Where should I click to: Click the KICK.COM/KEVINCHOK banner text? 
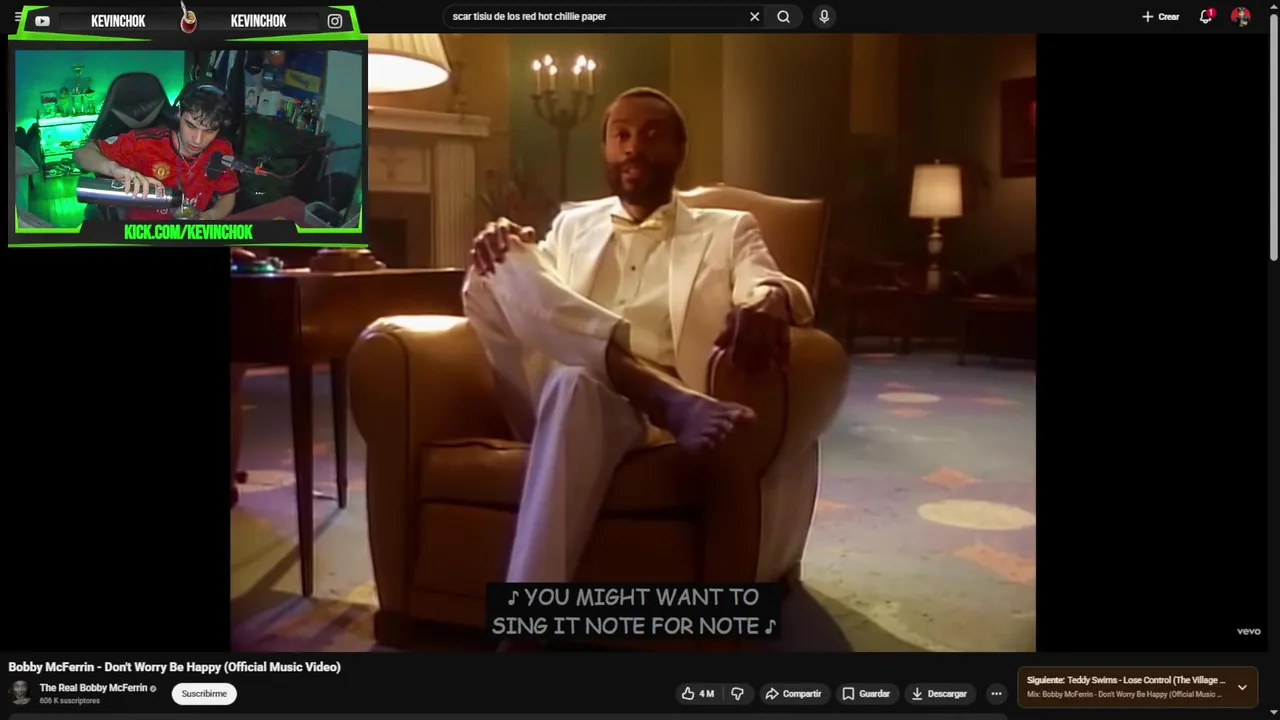(188, 232)
